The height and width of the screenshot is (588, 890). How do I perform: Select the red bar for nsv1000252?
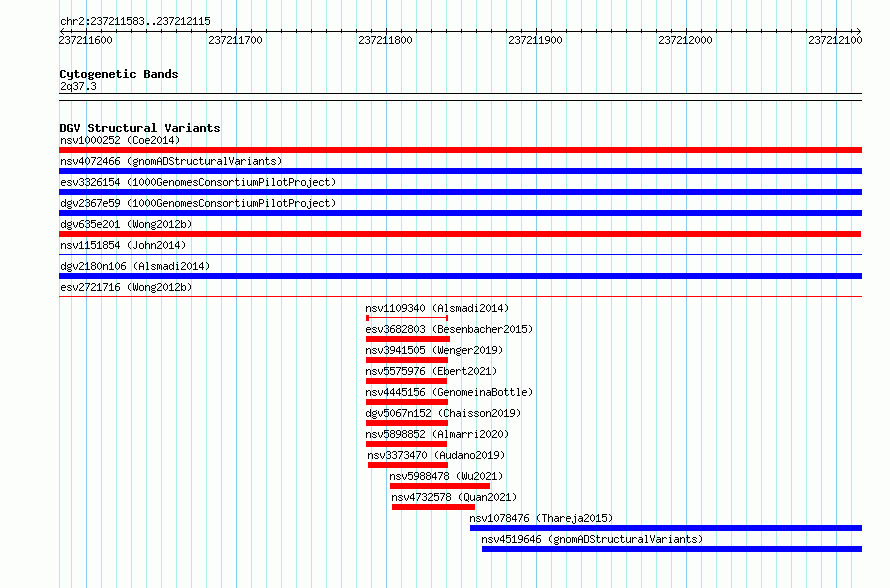tap(460, 150)
